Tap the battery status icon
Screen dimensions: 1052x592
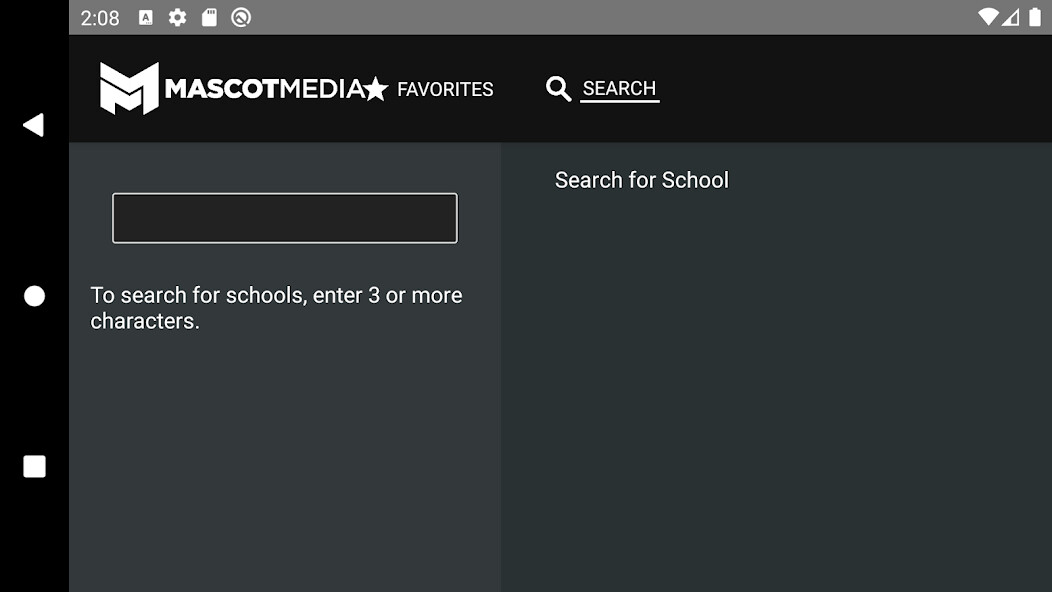[1034, 17]
